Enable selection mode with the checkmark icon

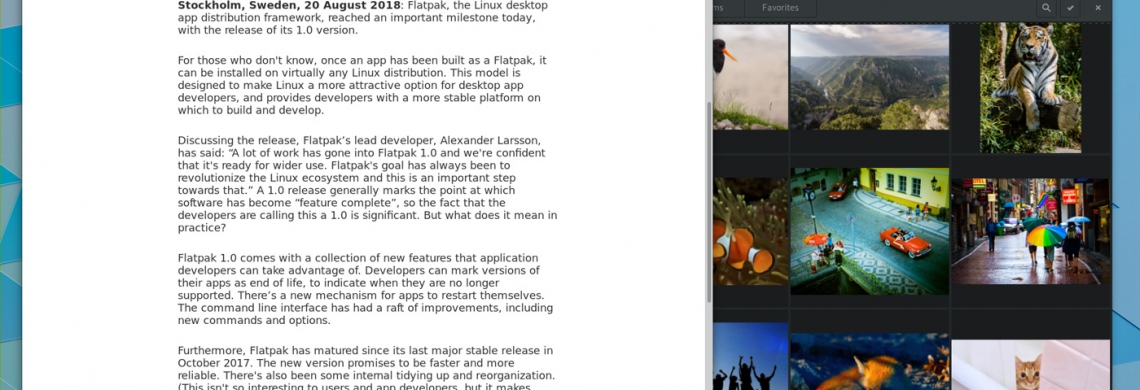(1070, 8)
